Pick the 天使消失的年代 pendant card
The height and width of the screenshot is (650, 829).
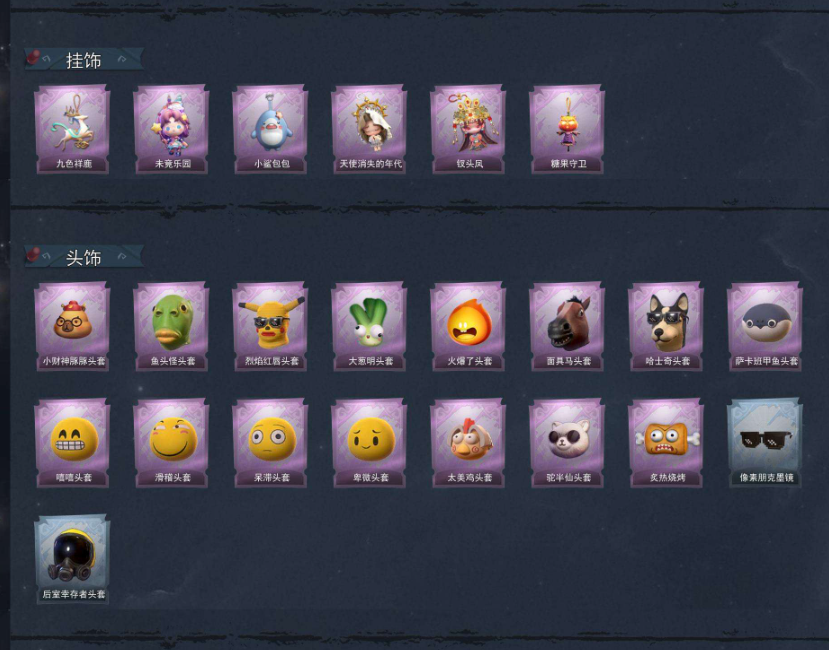(x=369, y=130)
